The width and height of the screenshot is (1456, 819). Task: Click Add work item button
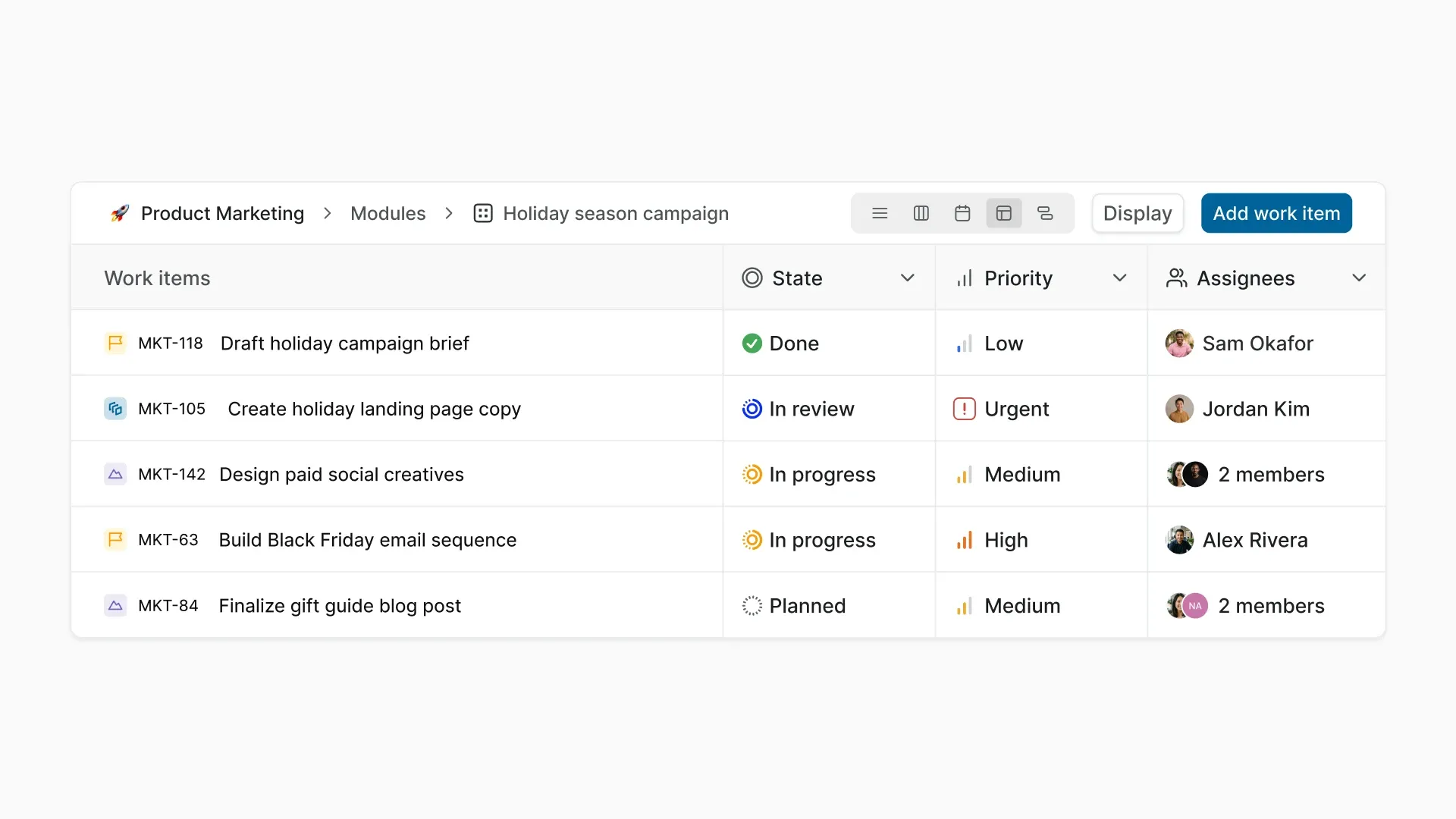click(1276, 214)
